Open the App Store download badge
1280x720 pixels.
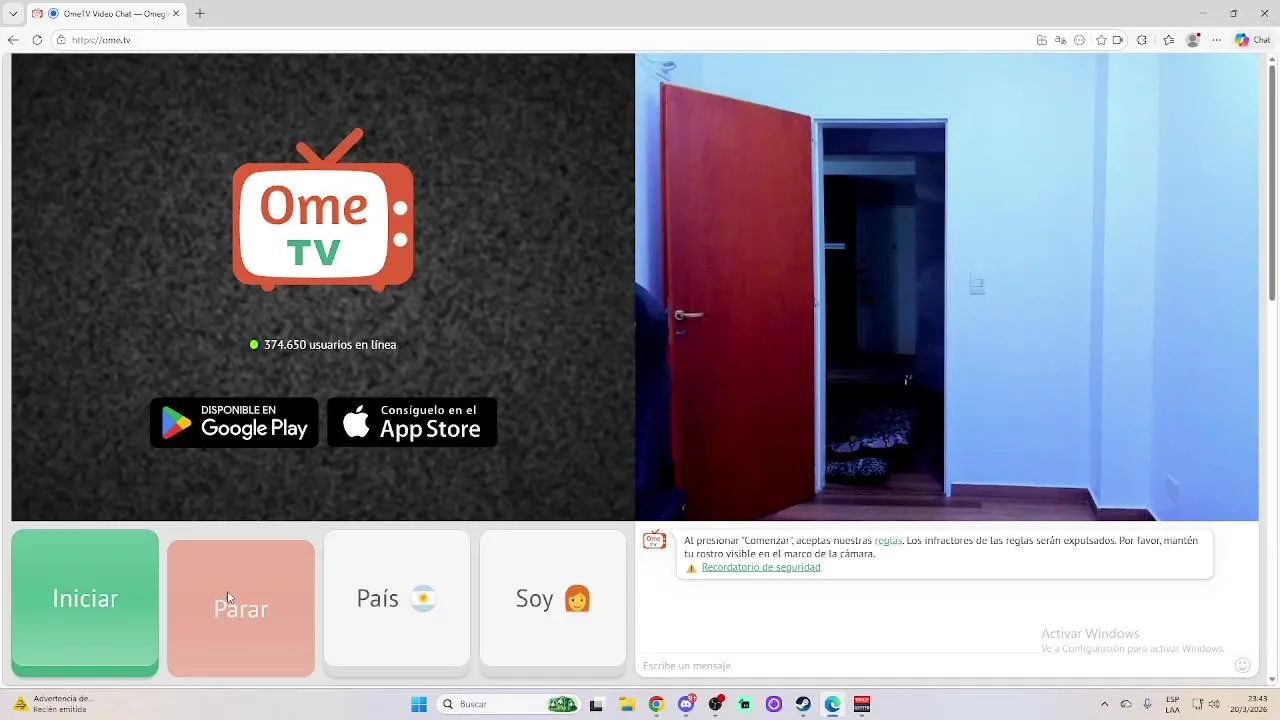[412, 422]
